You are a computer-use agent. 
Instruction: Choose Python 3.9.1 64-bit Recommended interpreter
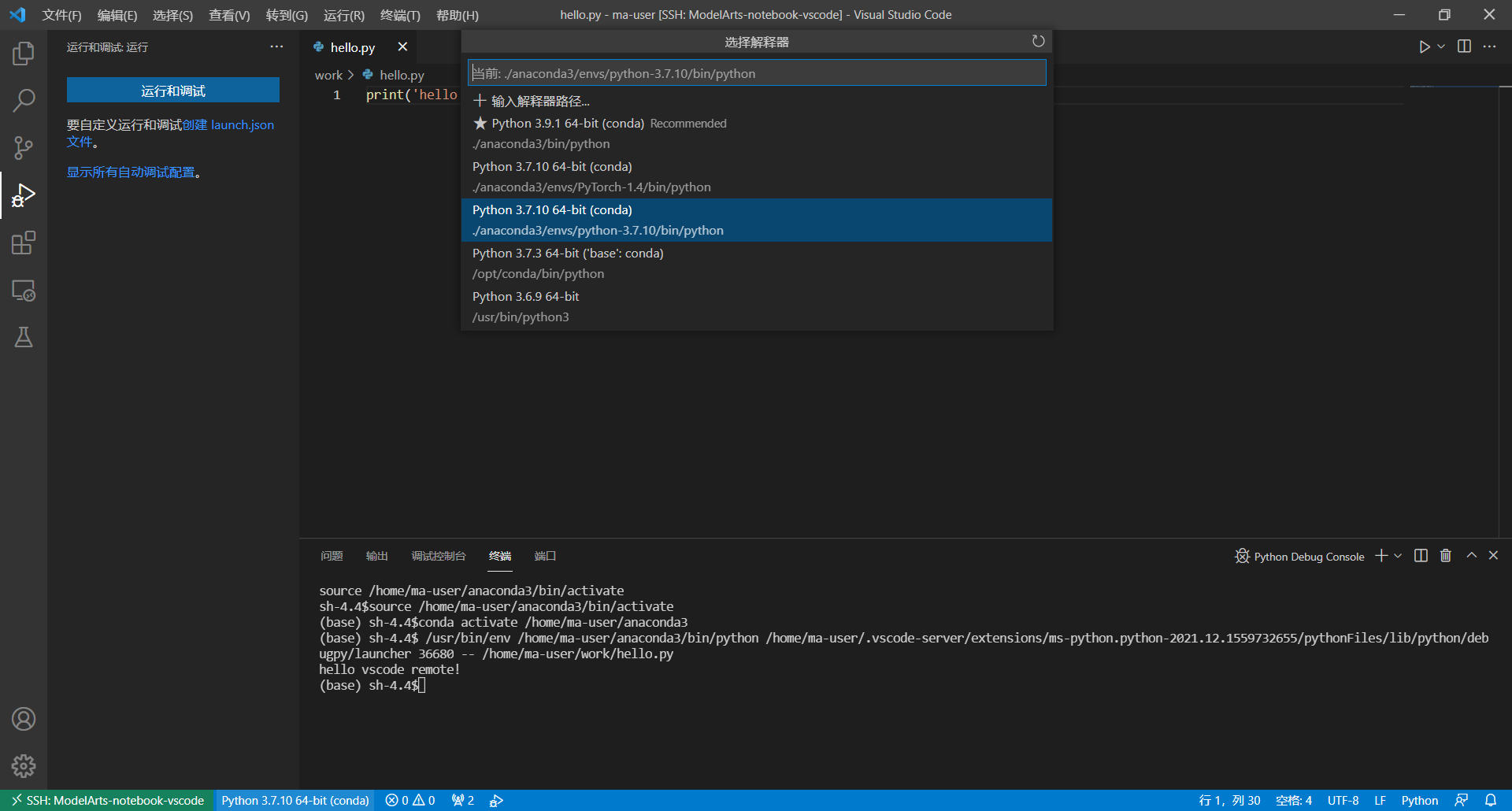pyautogui.click(x=757, y=133)
